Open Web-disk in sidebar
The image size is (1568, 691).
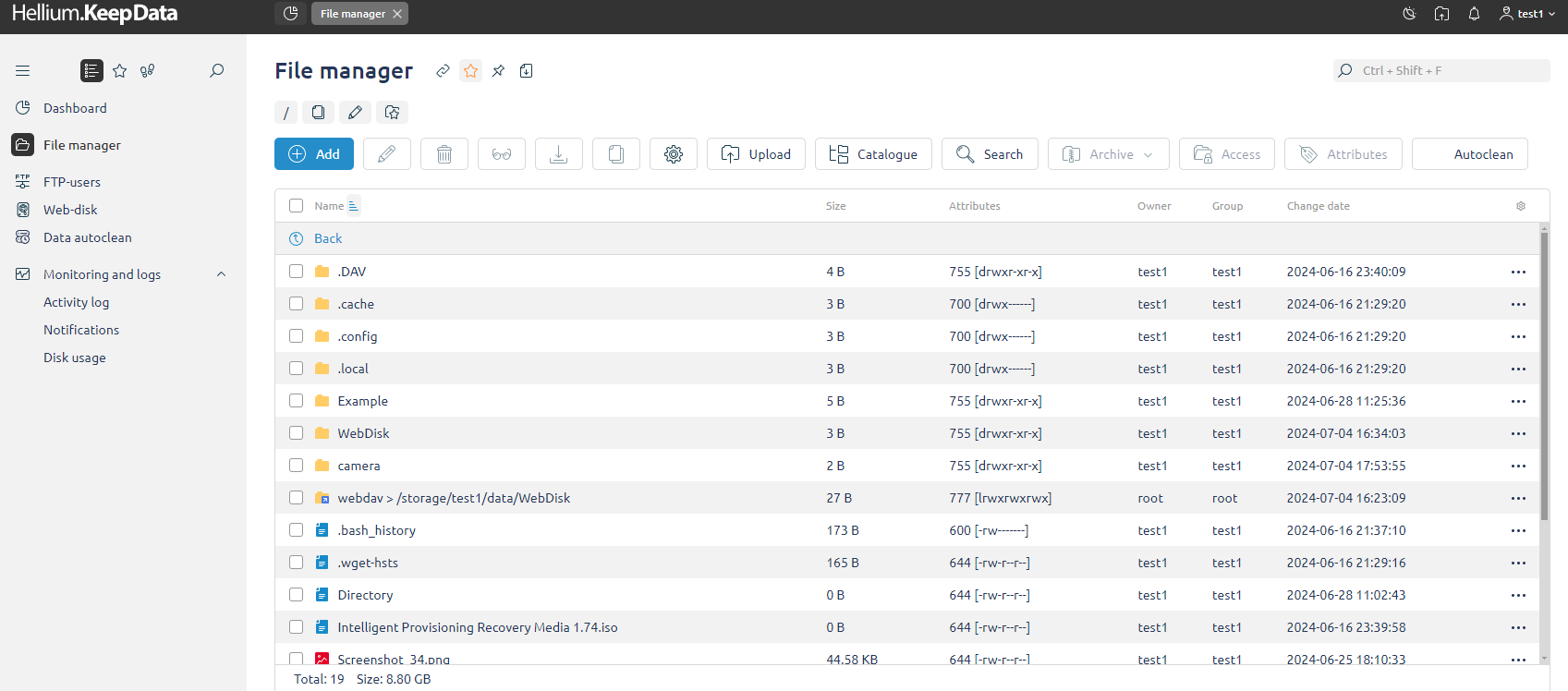tap(70, 210)
